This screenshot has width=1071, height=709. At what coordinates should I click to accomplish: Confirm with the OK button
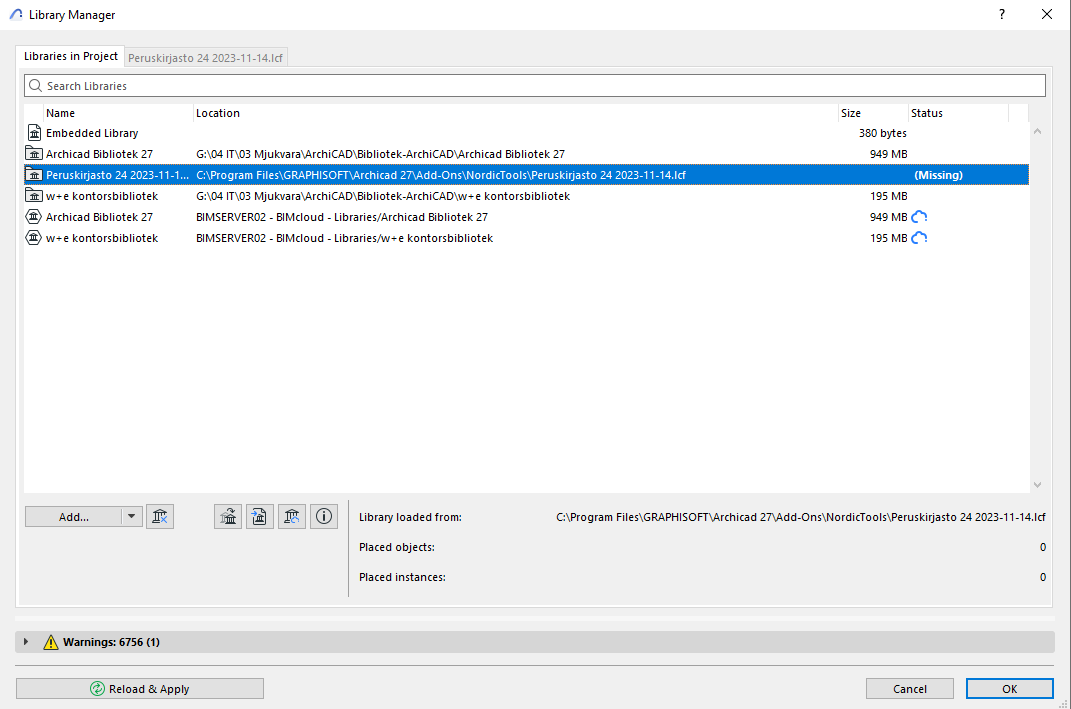pyautogui.click(x=1009, y=688)
